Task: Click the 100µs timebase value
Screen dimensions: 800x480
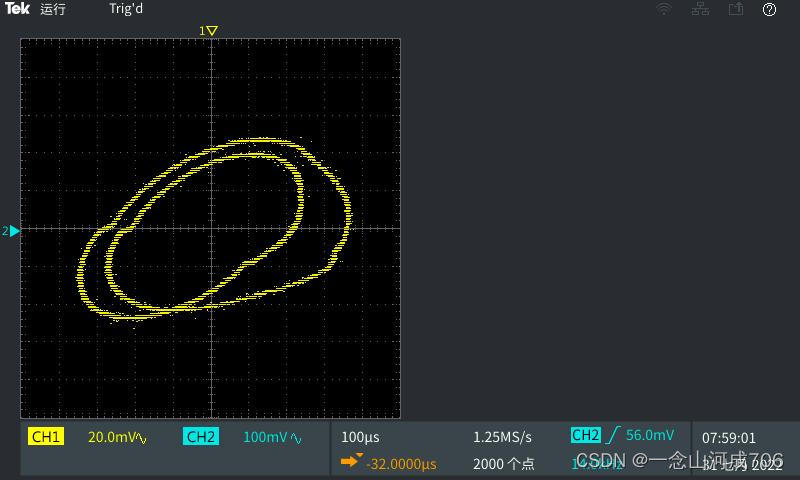Action: pos(360,437)
